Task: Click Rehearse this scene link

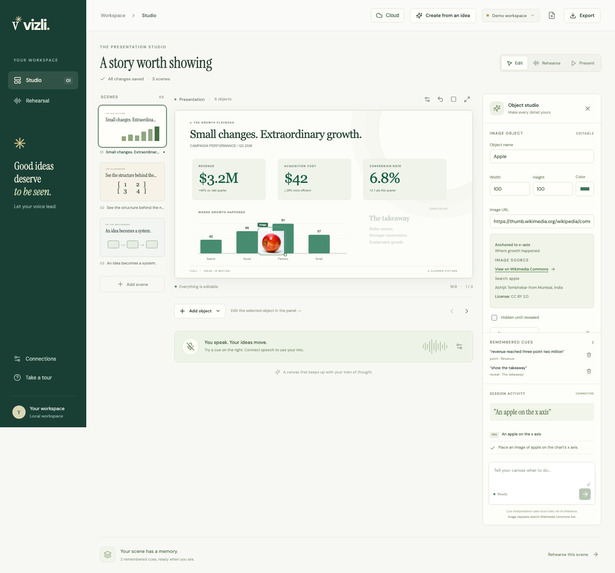Action: point(573,555)
